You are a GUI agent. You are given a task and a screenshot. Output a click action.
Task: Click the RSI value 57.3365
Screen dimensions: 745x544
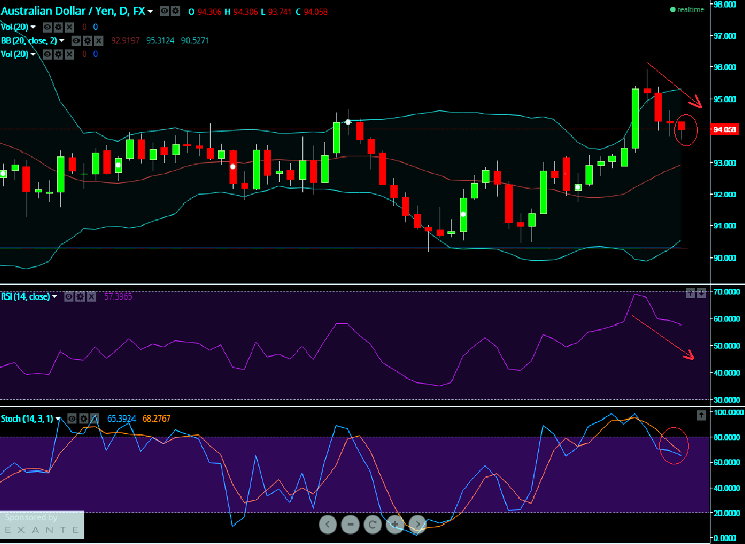[x=118, y=297]
